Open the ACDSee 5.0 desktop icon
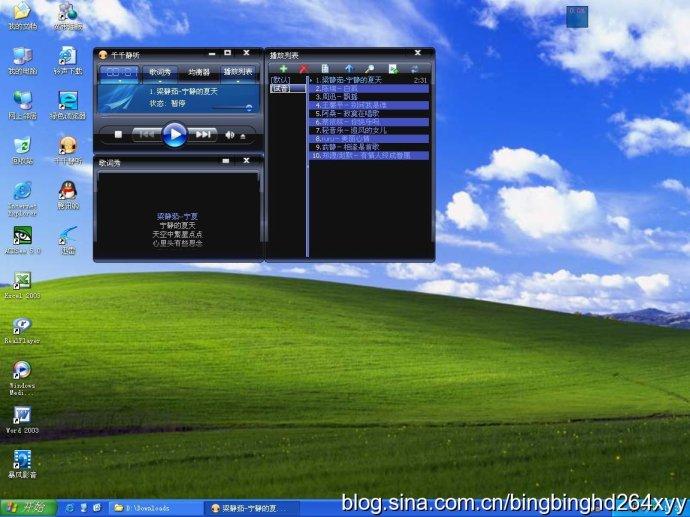The width and height of the screenshot is (690, 517). click(22, 241)
